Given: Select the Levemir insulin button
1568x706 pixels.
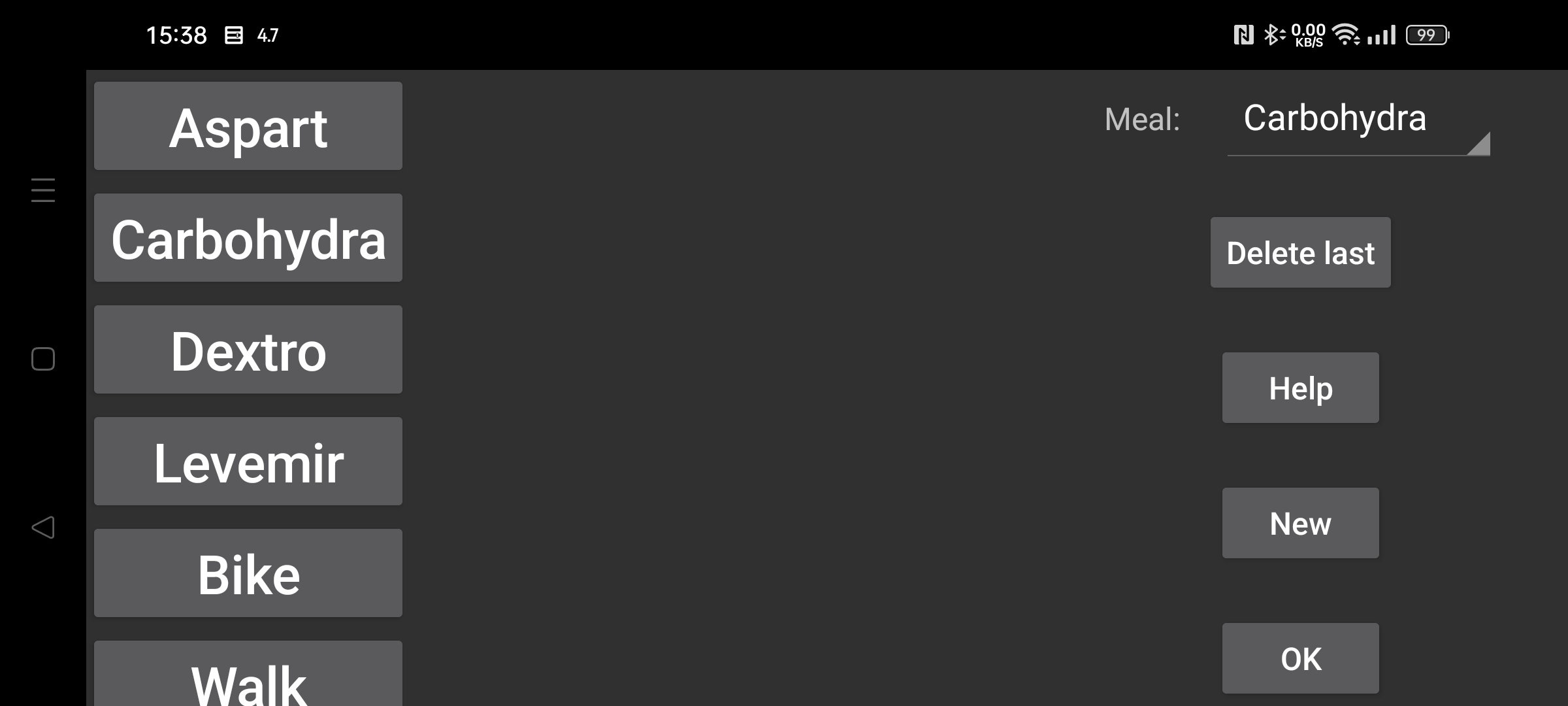Looking at the screenshot, I should pyautogui.click(x=248, y=462).
